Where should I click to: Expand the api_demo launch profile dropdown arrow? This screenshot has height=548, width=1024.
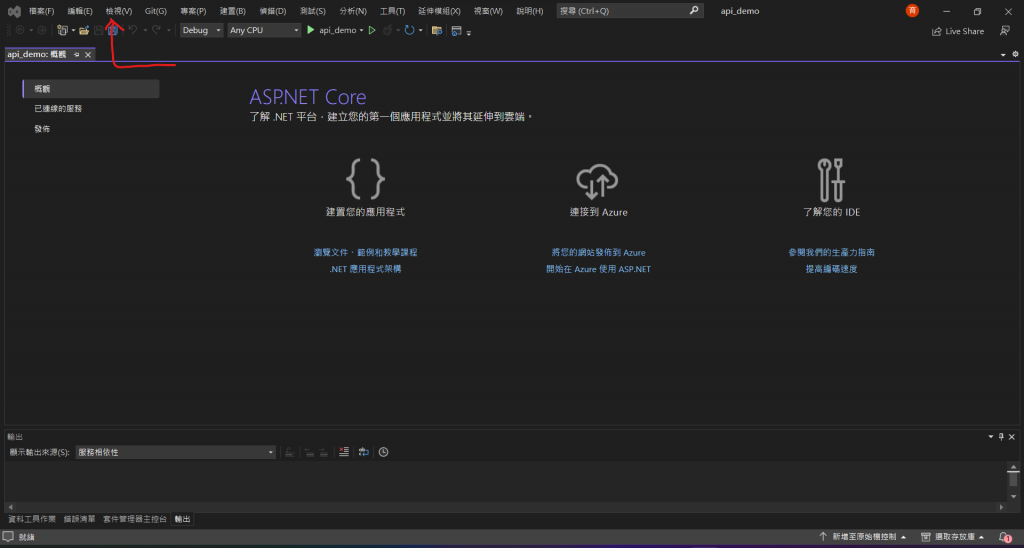click(x=361, y=31)
